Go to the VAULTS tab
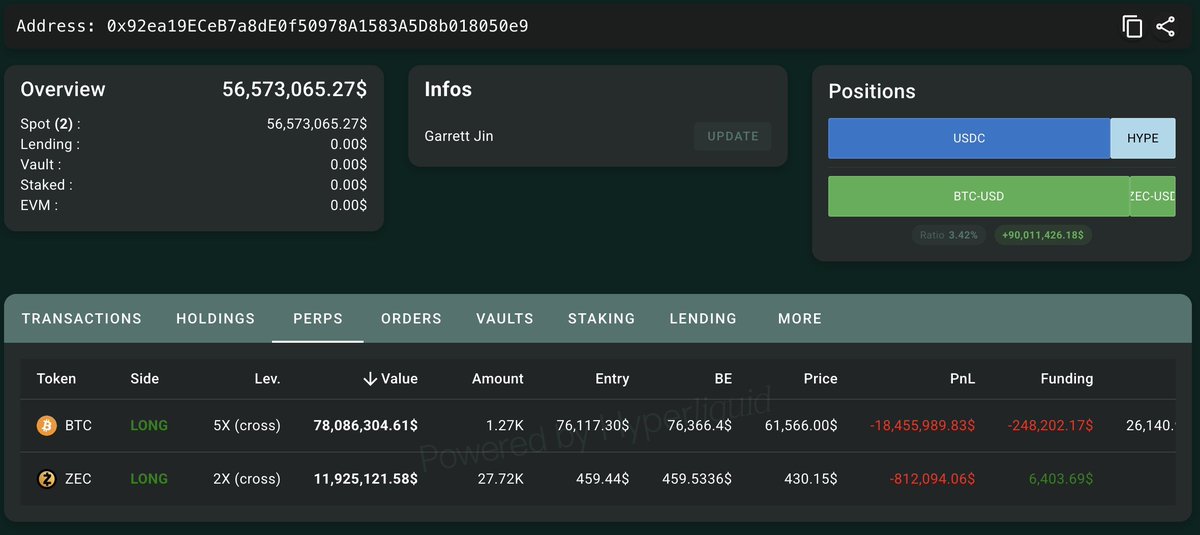 (x=505, y=319)
